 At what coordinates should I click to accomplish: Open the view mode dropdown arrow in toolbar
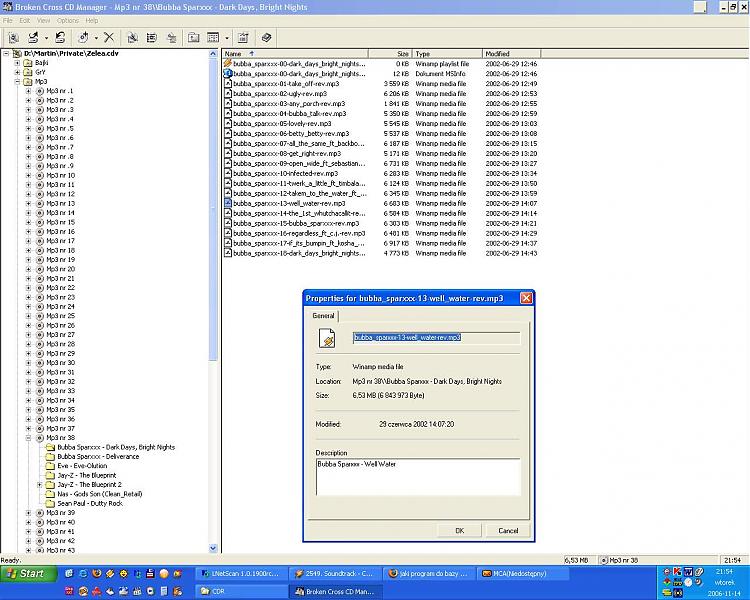(227, 38)
